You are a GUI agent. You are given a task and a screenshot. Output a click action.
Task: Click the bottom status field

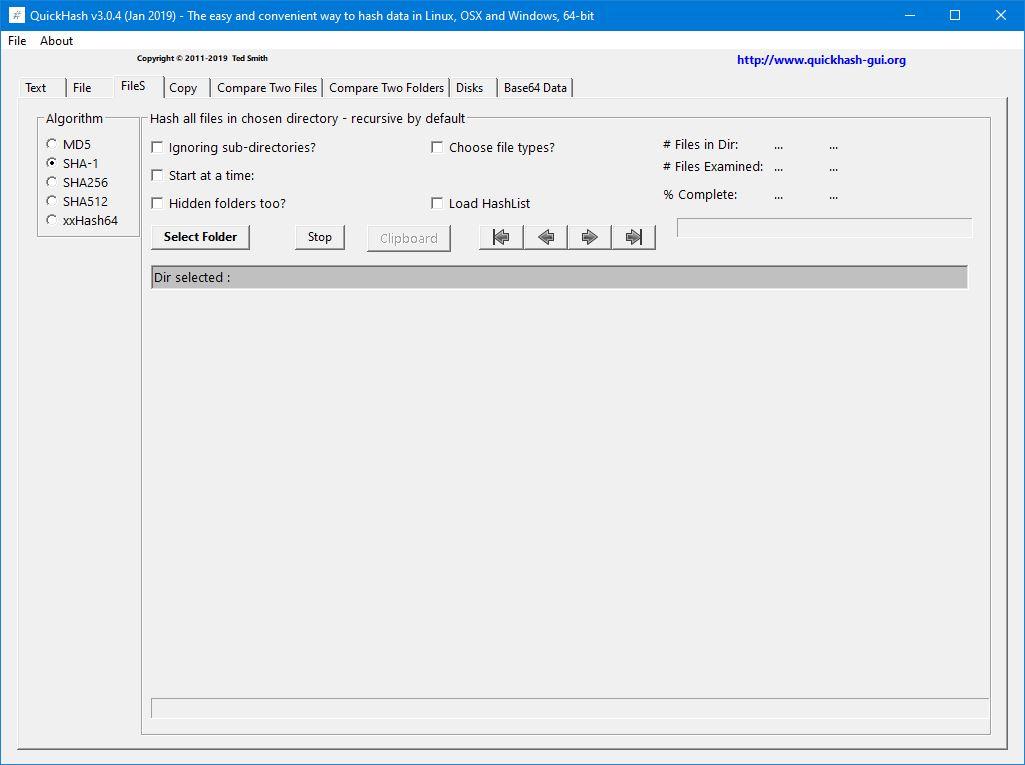click(x=569, y=708)
